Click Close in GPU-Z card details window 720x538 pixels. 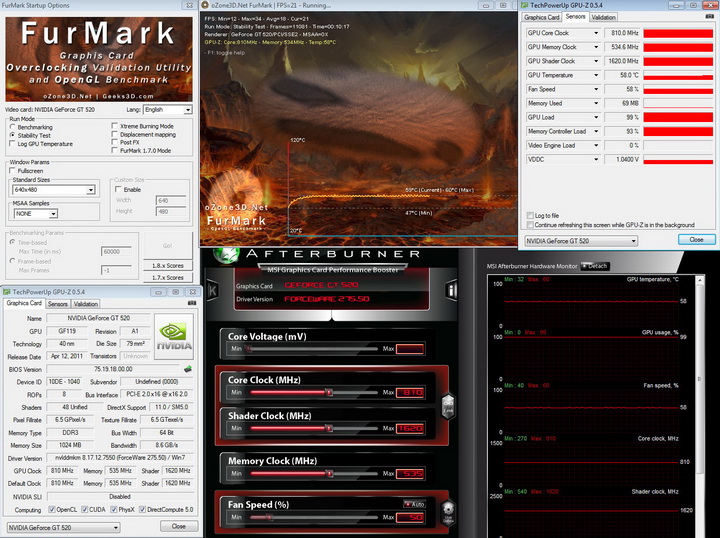(179, 526)
